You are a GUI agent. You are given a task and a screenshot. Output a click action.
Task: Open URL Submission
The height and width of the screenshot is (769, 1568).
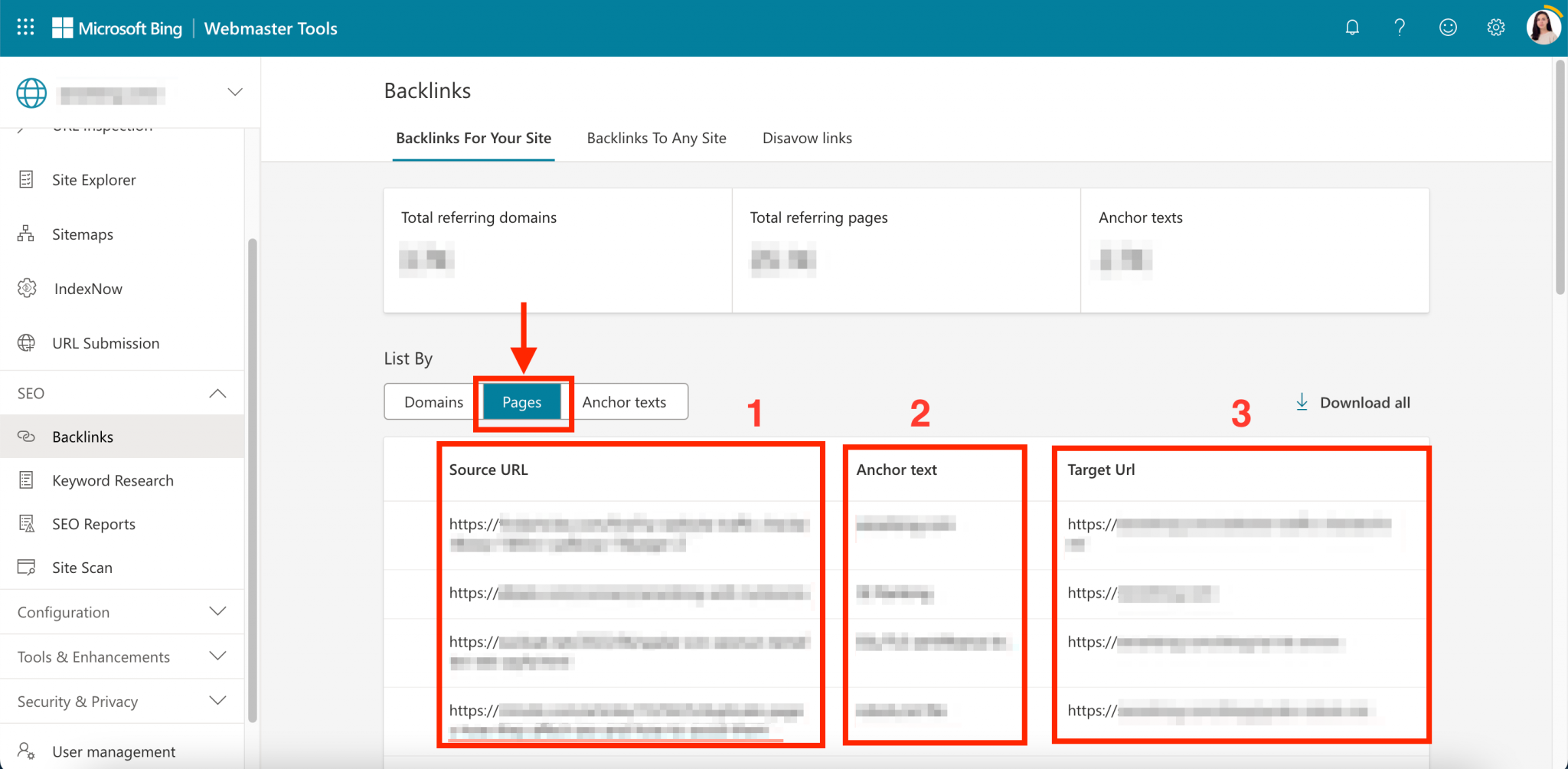pos(105,342)
